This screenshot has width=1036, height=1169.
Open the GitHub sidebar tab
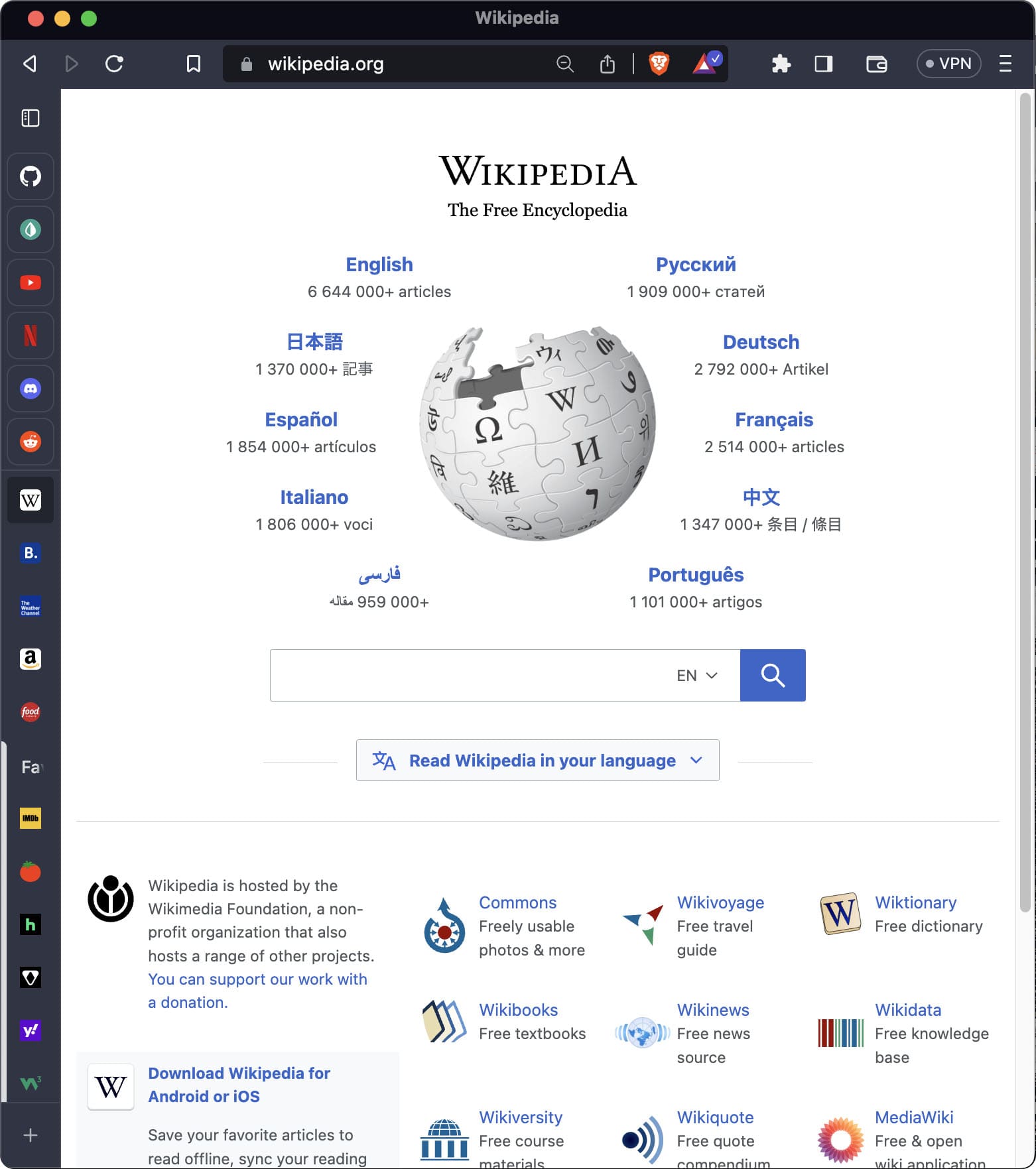pyautogui.click(x=31, y=176)
